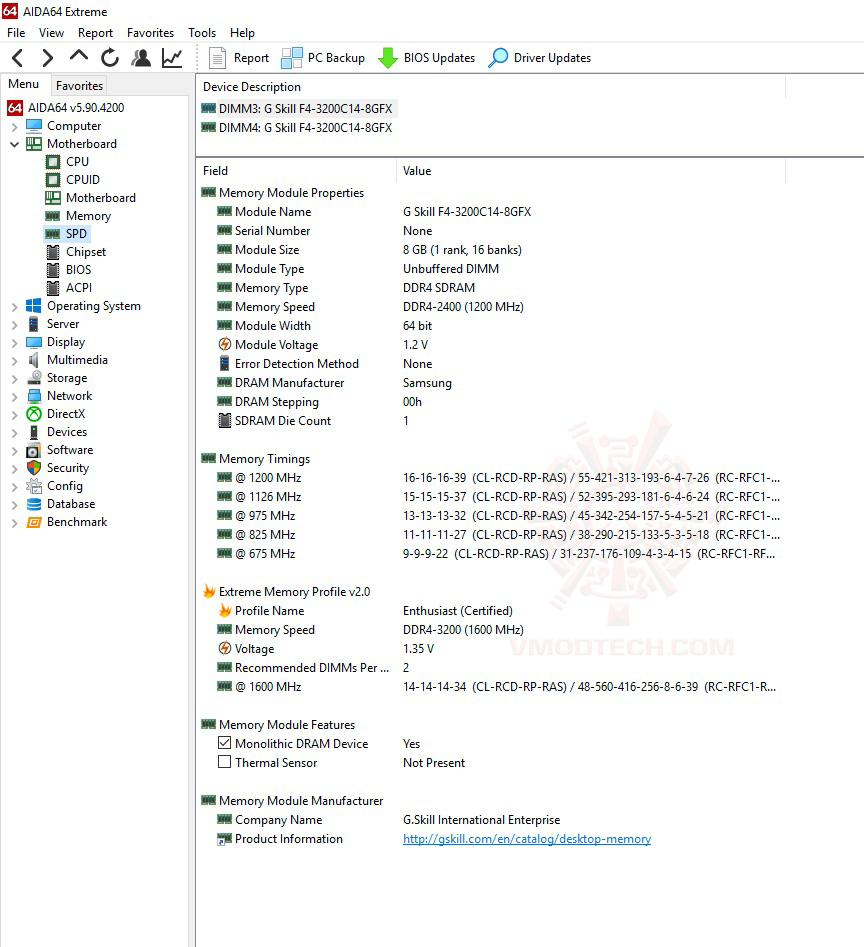
Task: Toggle the Monolithic DRAM Device checkbox
Action: point(225,743)
